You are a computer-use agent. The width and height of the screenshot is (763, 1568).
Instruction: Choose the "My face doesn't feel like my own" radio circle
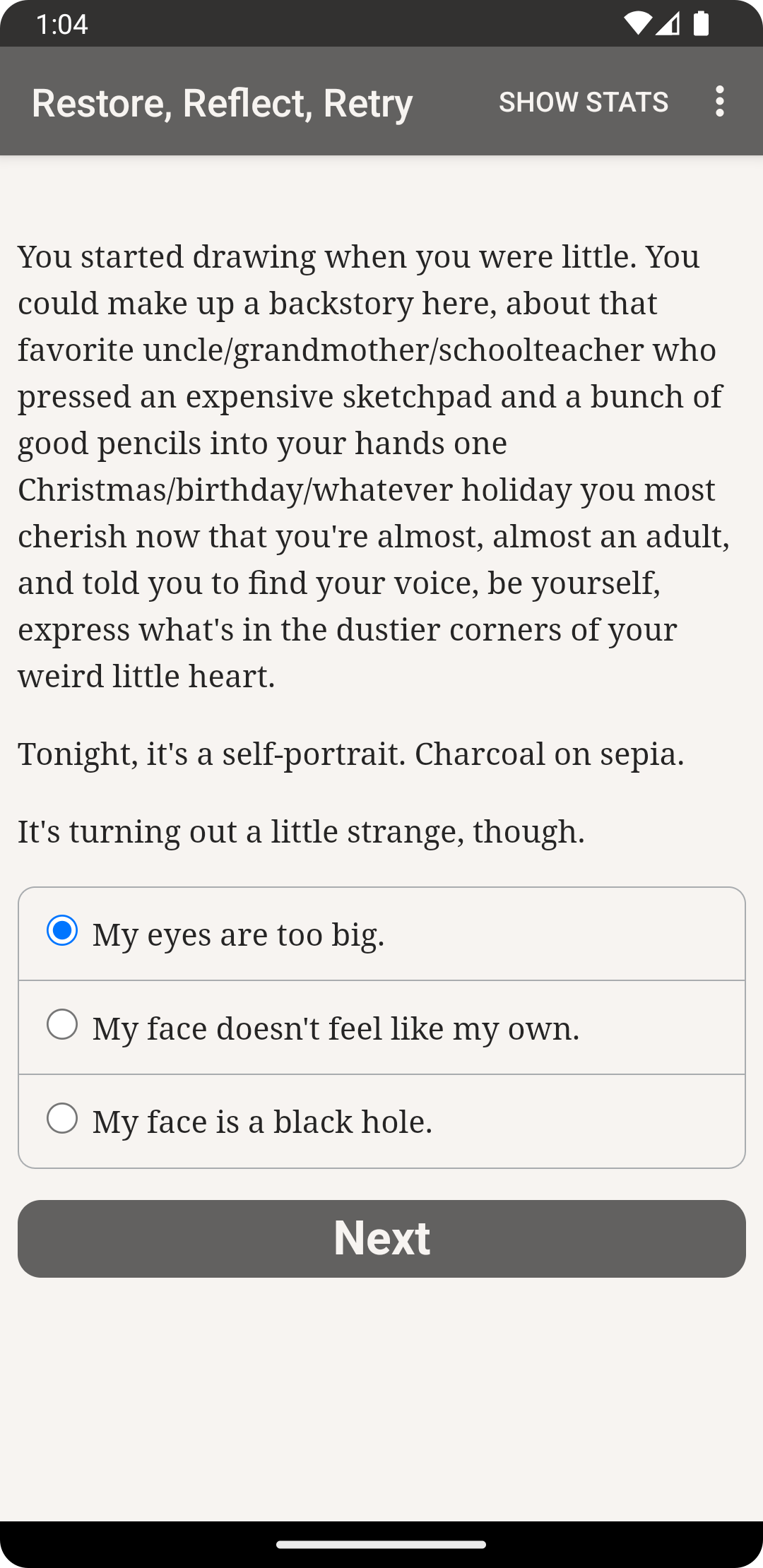(62, 1024)
